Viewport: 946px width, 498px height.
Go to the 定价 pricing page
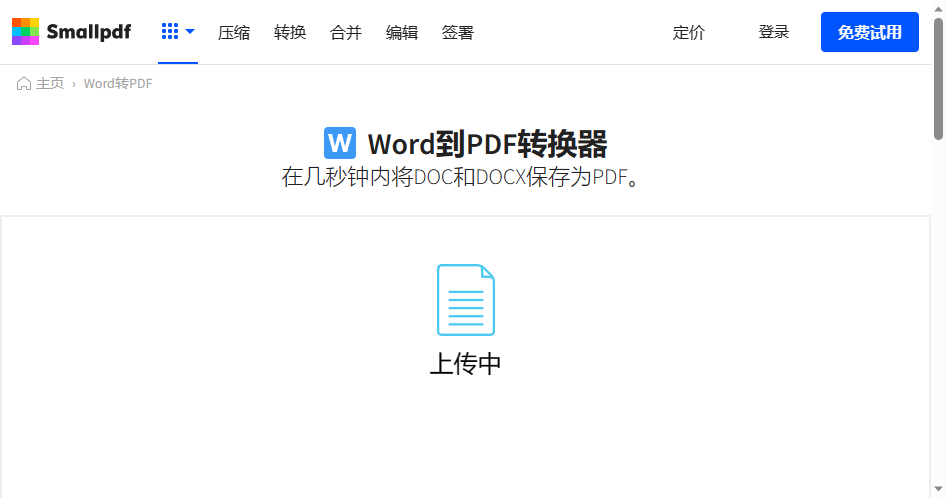pyautogui.click(x=688, y=32)
